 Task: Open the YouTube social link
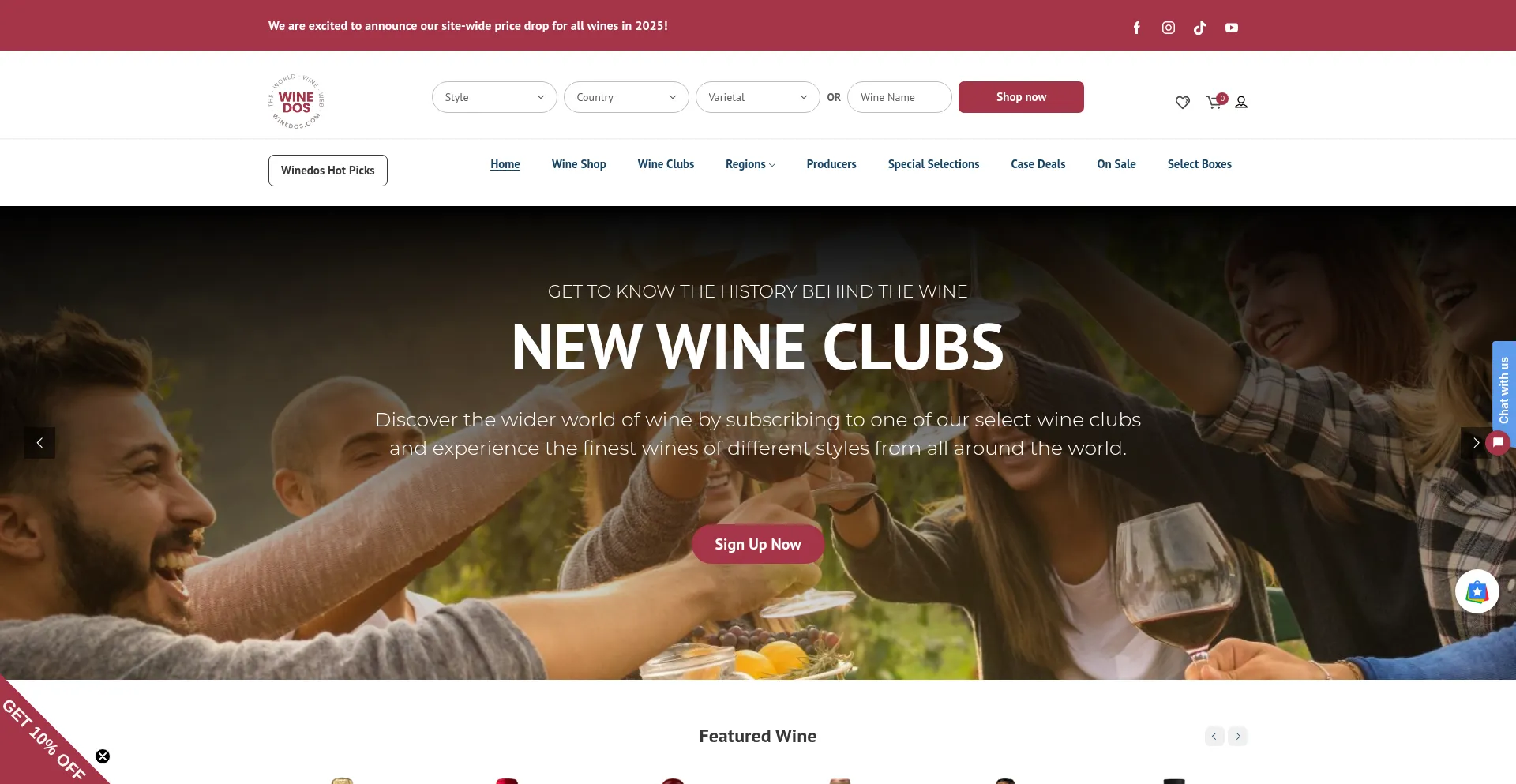1232,28
